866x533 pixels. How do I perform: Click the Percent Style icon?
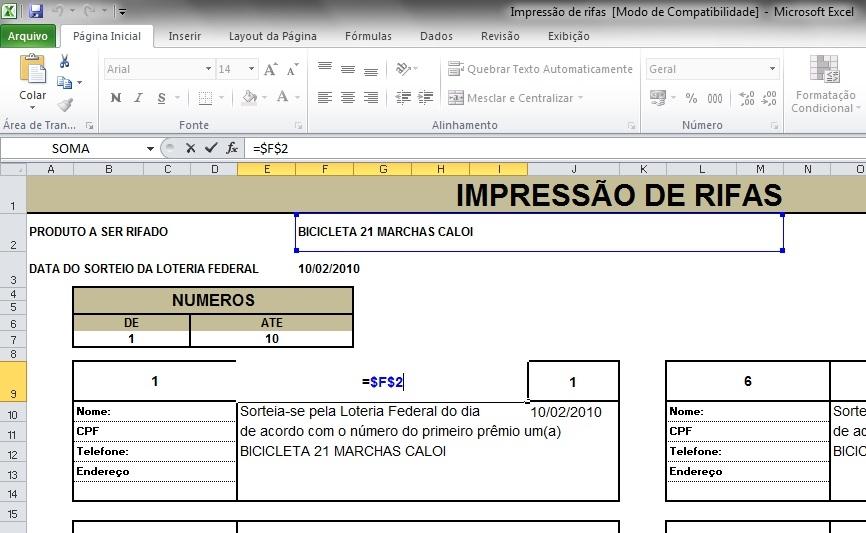pyautogui.click(x=691, y=98)
